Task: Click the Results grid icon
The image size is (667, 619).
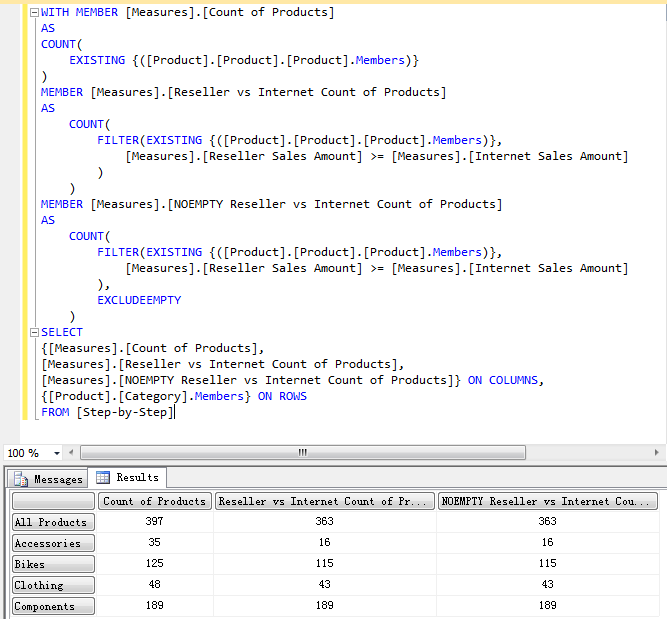Action: click(103, 477)
